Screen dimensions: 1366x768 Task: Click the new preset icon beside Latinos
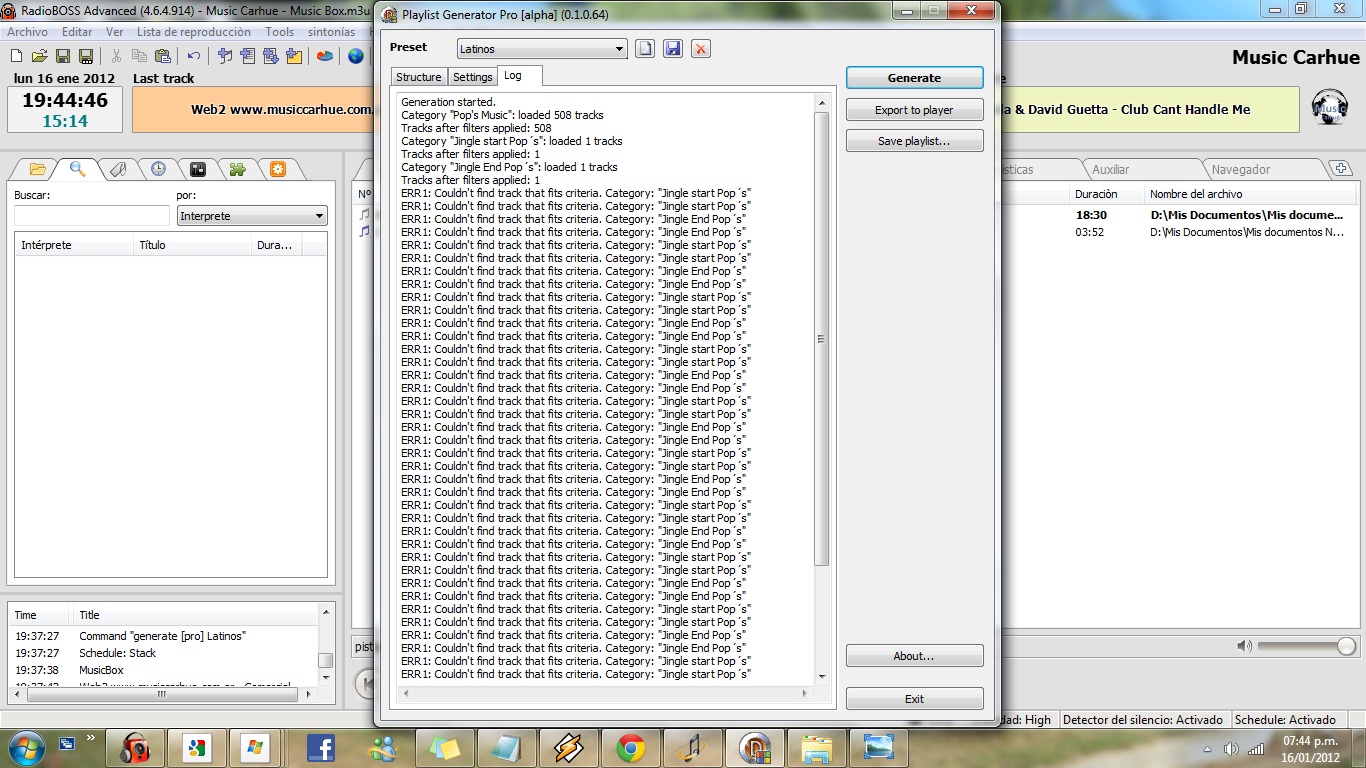tap(645, 48)
